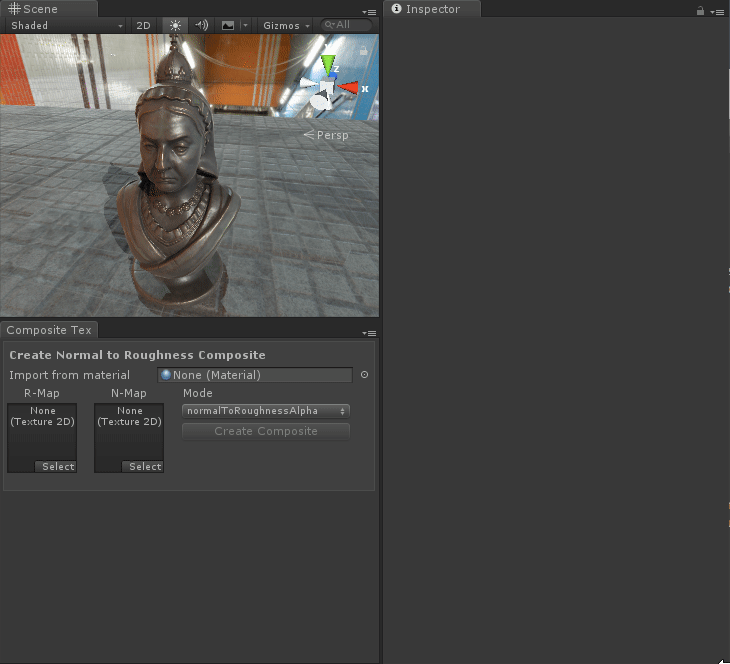Open the Inspector panel options menu icon
Screen dimensions: 730x664
coord(719,12)
